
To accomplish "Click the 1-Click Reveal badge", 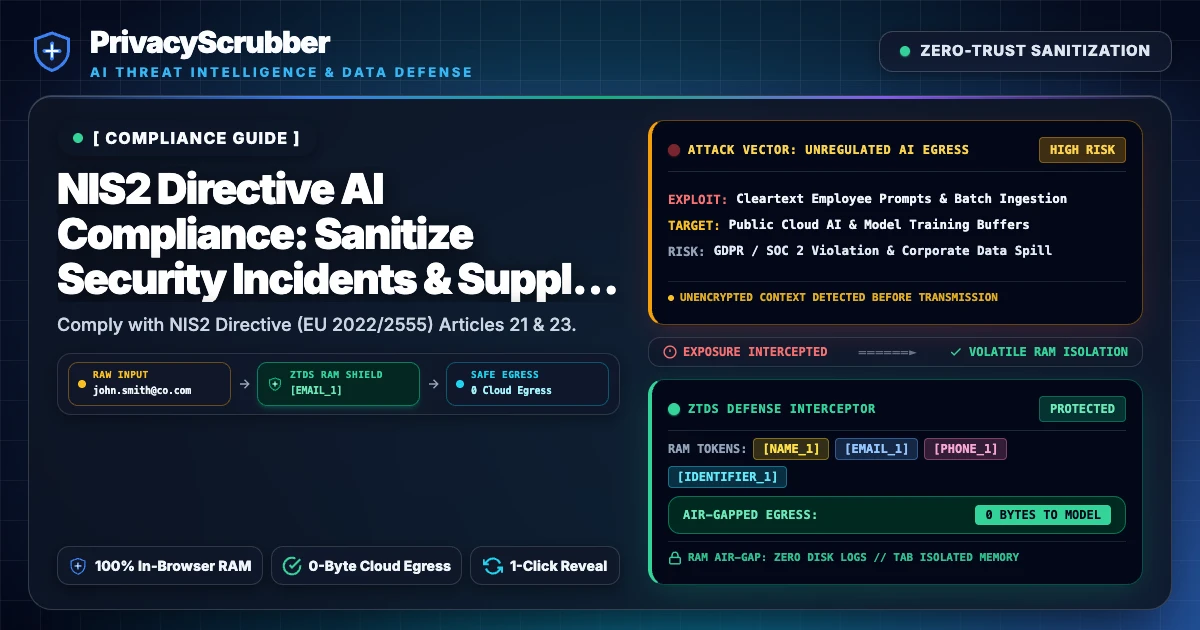I will [545, 566].
